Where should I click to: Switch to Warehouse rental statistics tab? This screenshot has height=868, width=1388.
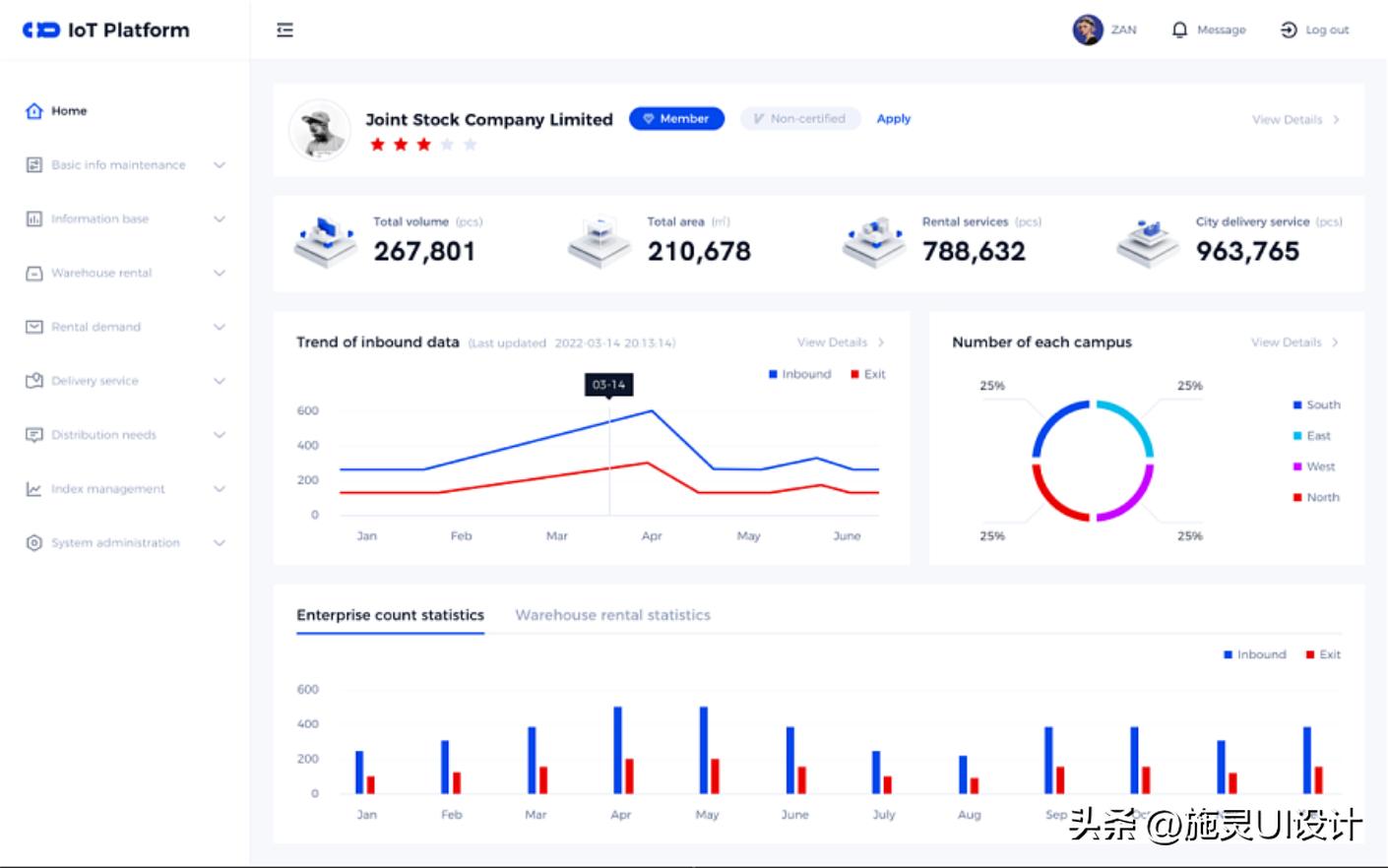[612, 615]
